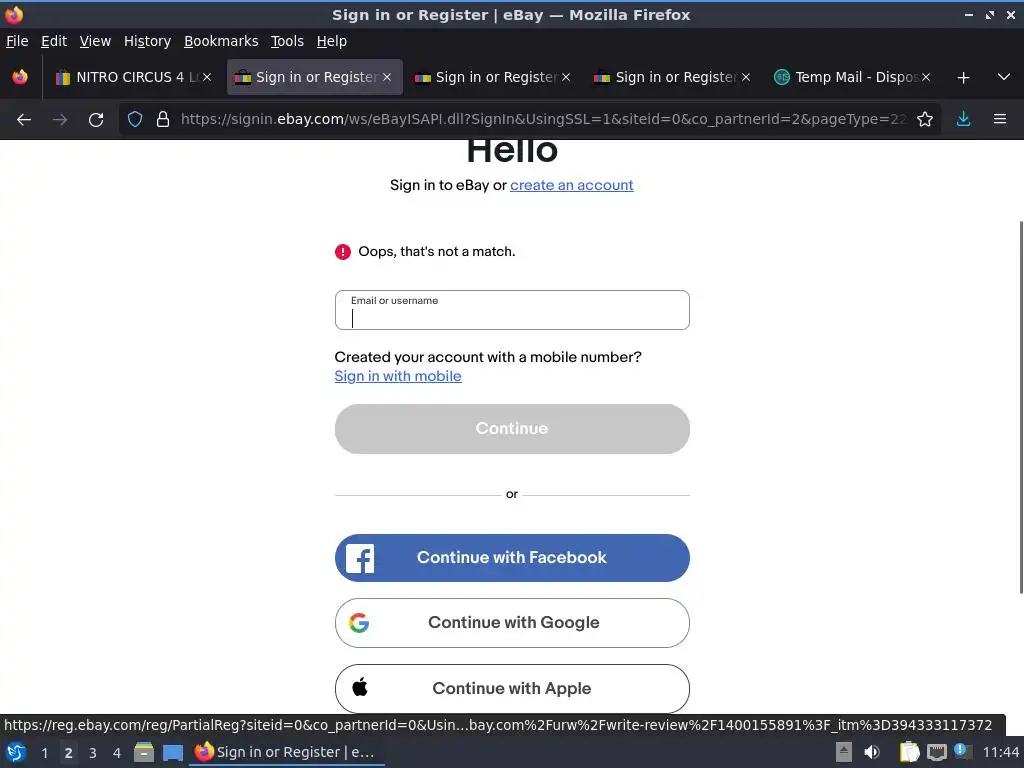Sign in using Continue with Apple
Viewport: 1024px width, 768px height.
point(512,688)
